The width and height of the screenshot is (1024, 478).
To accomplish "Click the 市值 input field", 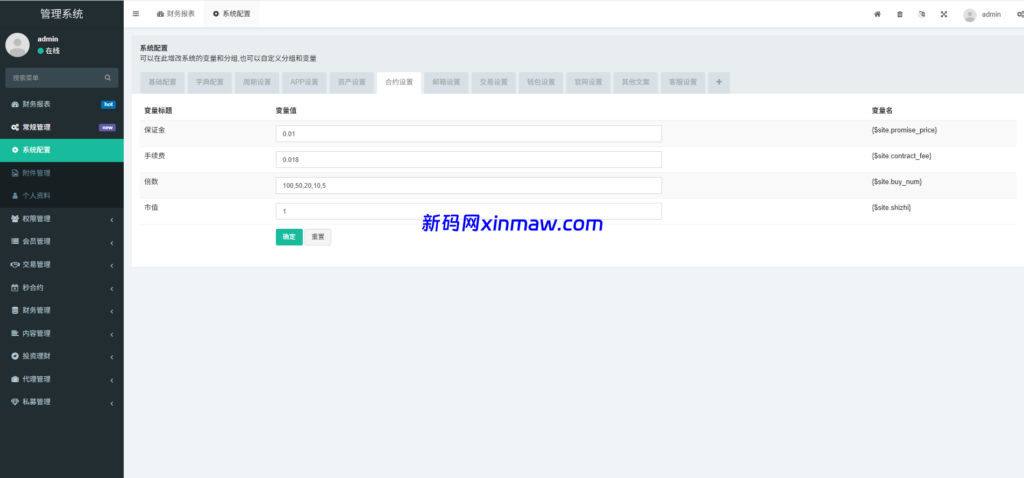I will 469,212.
